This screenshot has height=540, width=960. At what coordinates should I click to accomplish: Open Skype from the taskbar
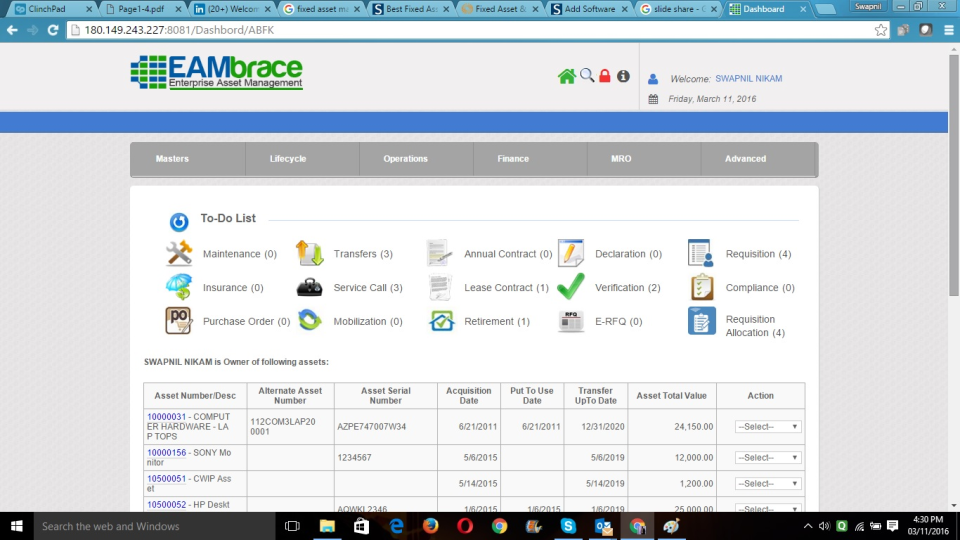(x=568, y=526)
